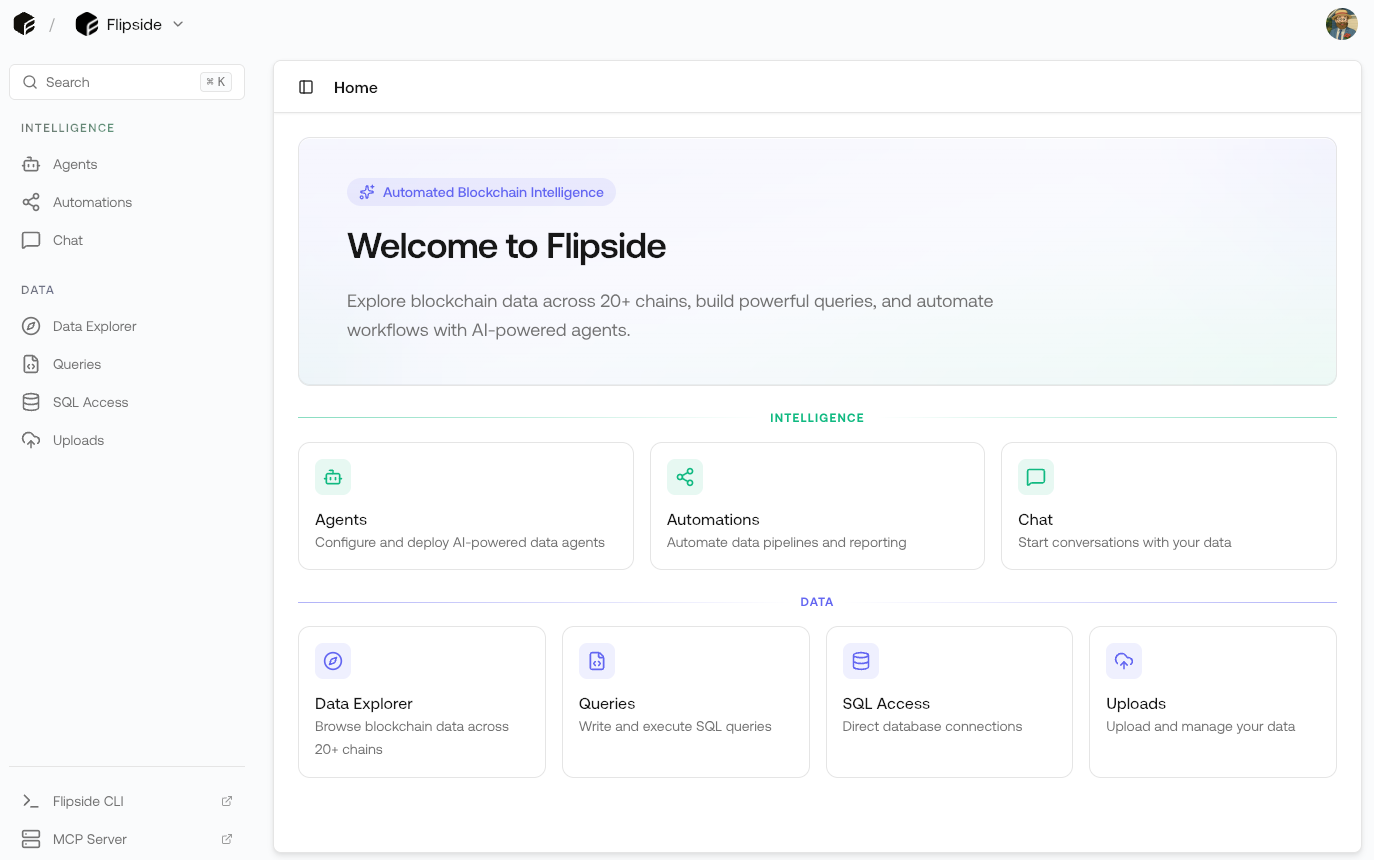The image size is (1374, 860).
Task: Click 'Automate data pipelines and reporting' text
Action: 787,543
